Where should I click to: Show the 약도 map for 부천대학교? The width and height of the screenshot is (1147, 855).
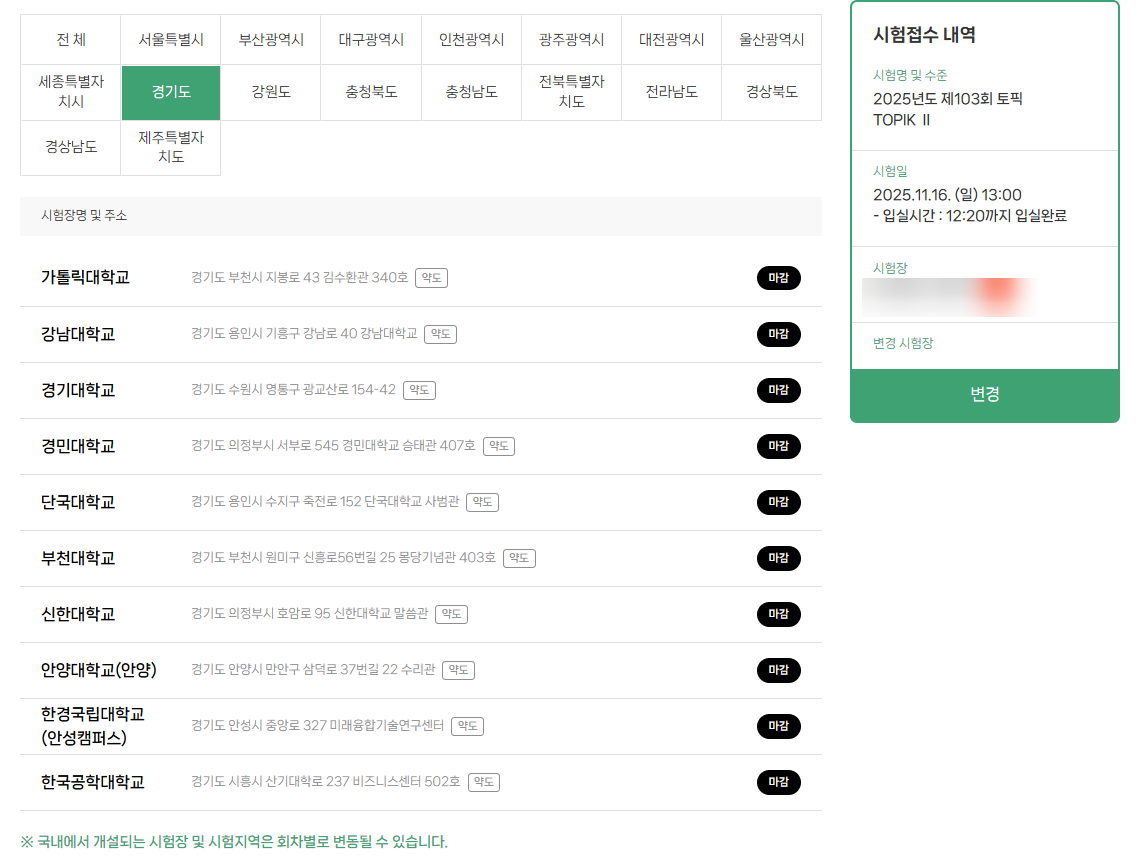point(519,558)
